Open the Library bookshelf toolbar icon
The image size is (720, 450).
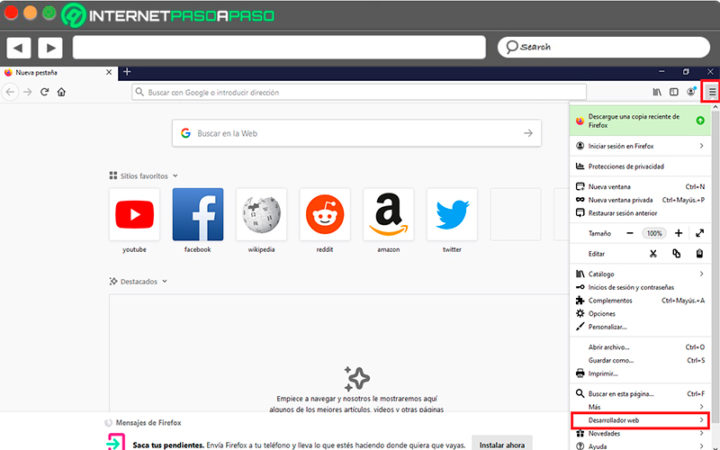click(x=657, y=92)
